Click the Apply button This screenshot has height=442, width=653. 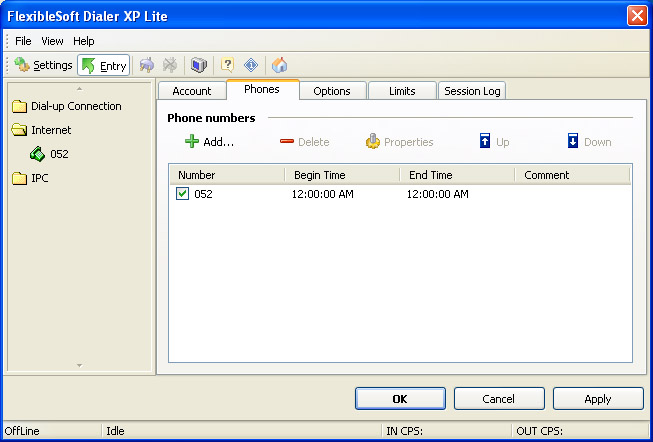pyautogui.click(x=598, y=399)
